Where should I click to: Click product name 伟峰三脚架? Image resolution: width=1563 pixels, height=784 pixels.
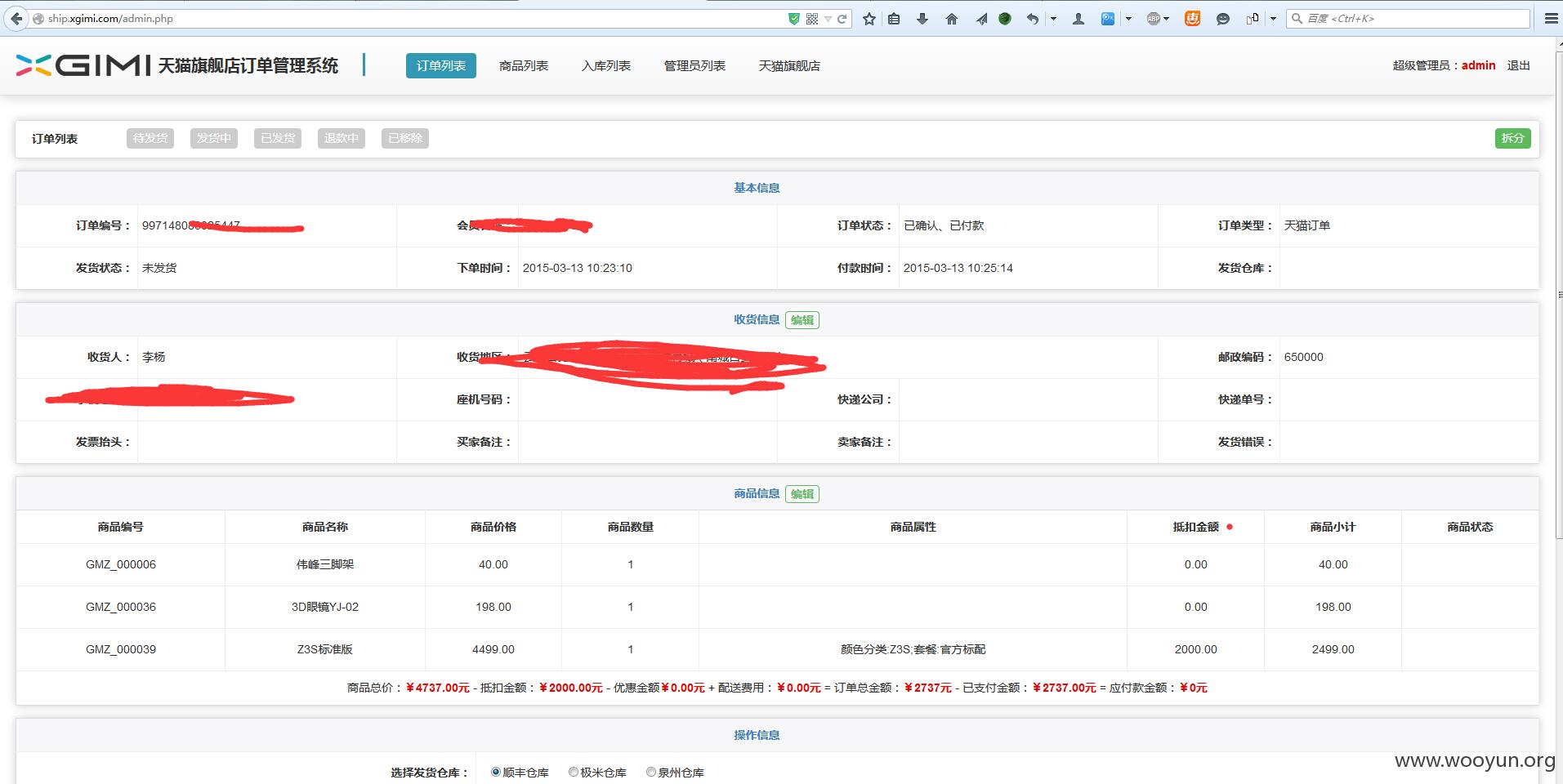click(x=325, y=564)
